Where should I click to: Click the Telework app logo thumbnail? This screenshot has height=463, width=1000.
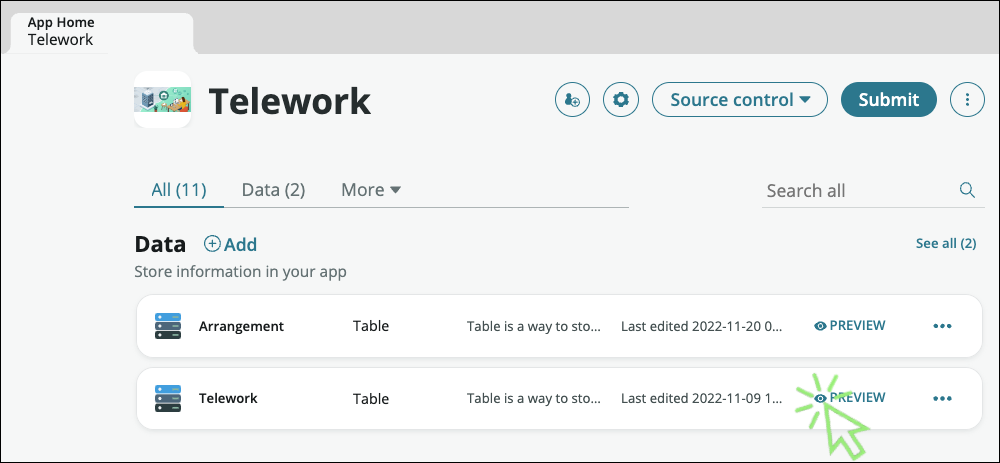(x=162, y=100)
